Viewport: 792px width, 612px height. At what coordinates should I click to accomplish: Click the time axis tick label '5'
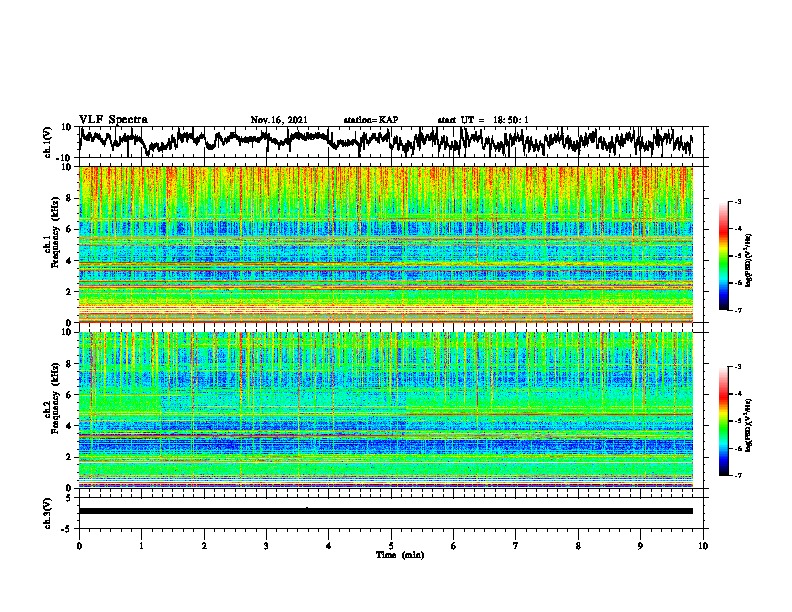pyautogui.click(x=391, y=546)
